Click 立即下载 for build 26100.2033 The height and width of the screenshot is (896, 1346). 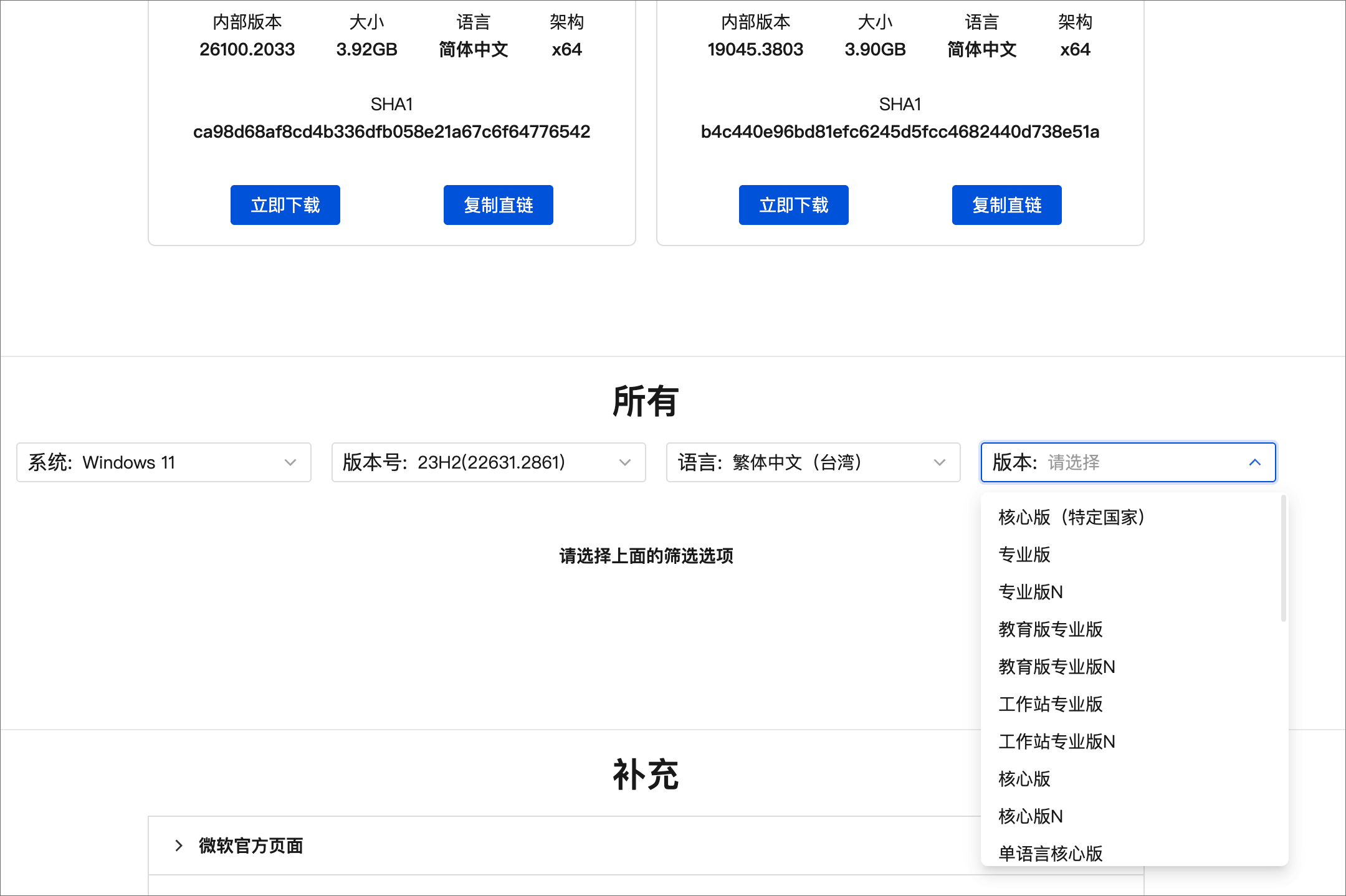tap(285, 205)
